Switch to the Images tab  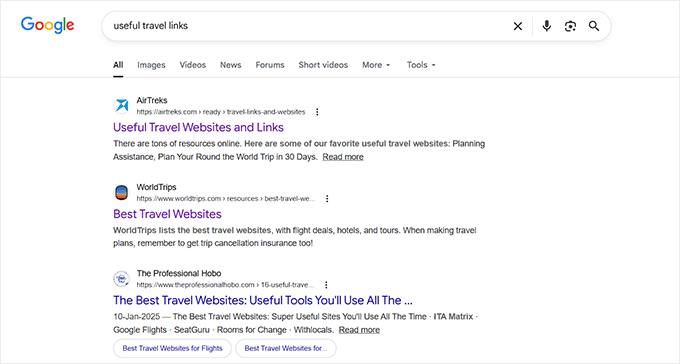pos(151,65)
